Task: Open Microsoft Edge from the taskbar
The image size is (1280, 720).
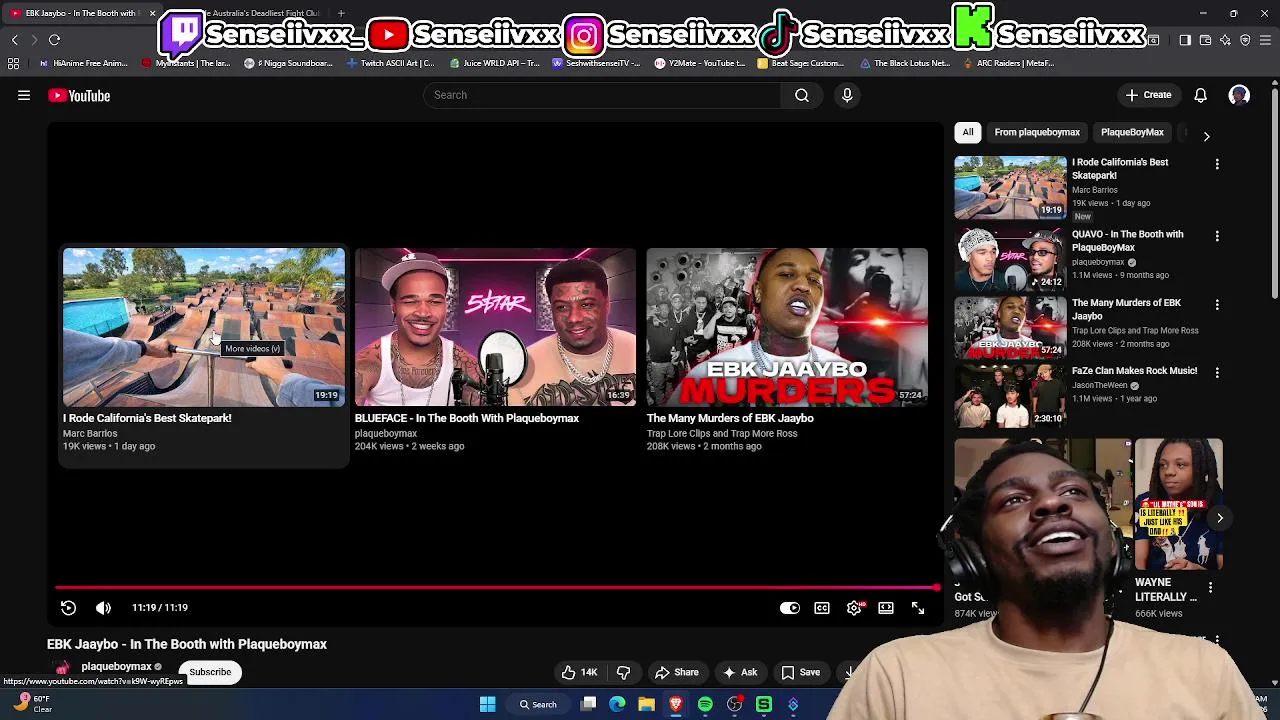Action: click(617, 705)
